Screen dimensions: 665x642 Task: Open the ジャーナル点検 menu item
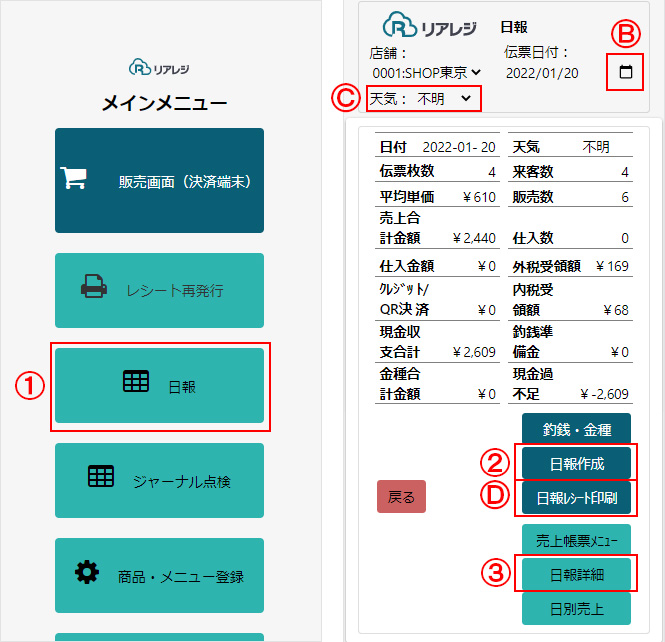click(x=159, y=480)
